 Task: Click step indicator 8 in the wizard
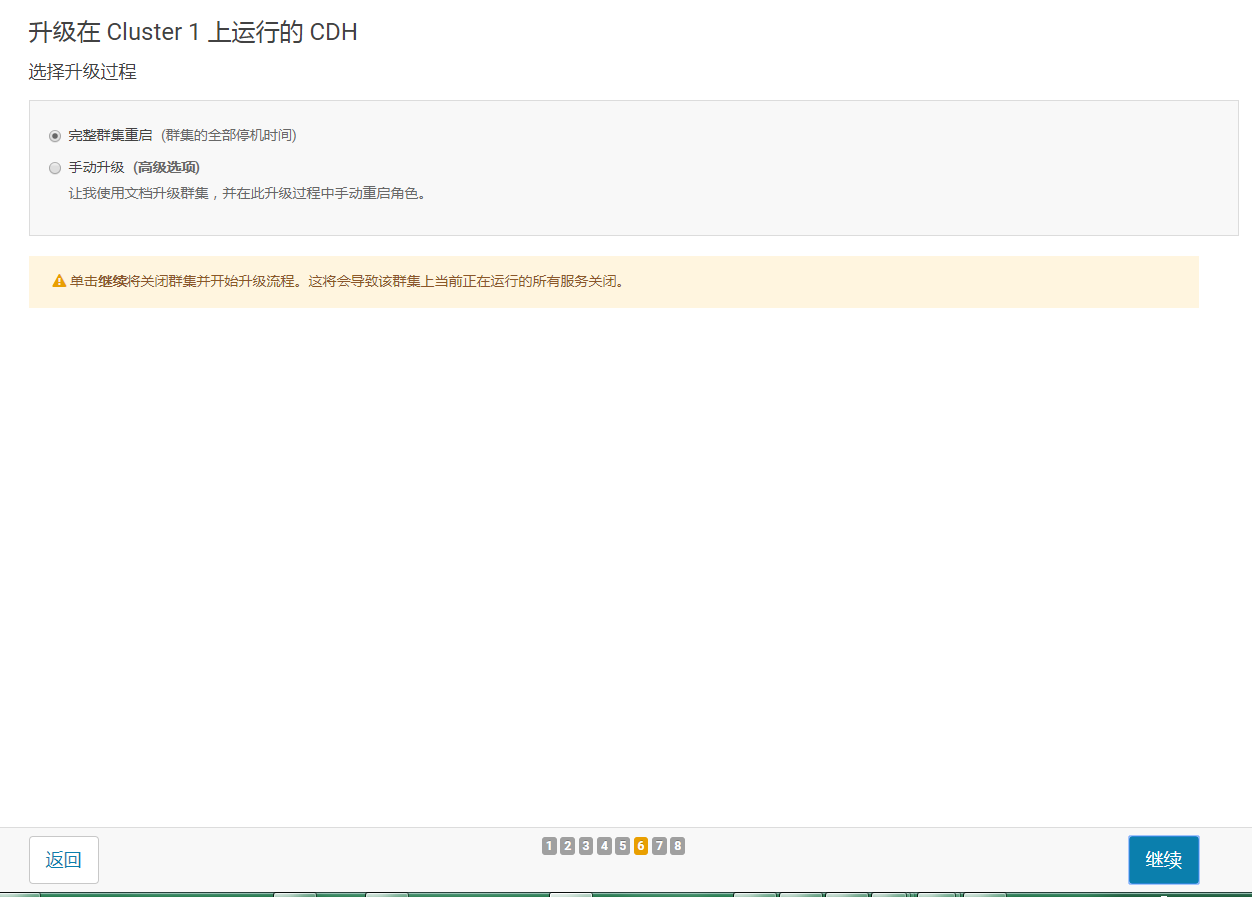[x=678, y=845]
